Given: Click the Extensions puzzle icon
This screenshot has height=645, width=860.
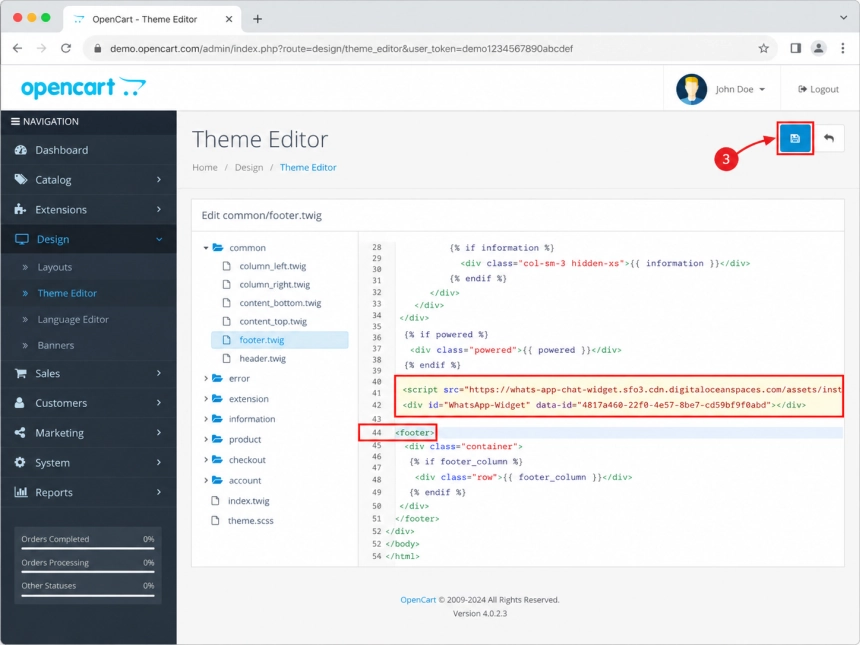Looking at the screenshot, I should [20, 209].
